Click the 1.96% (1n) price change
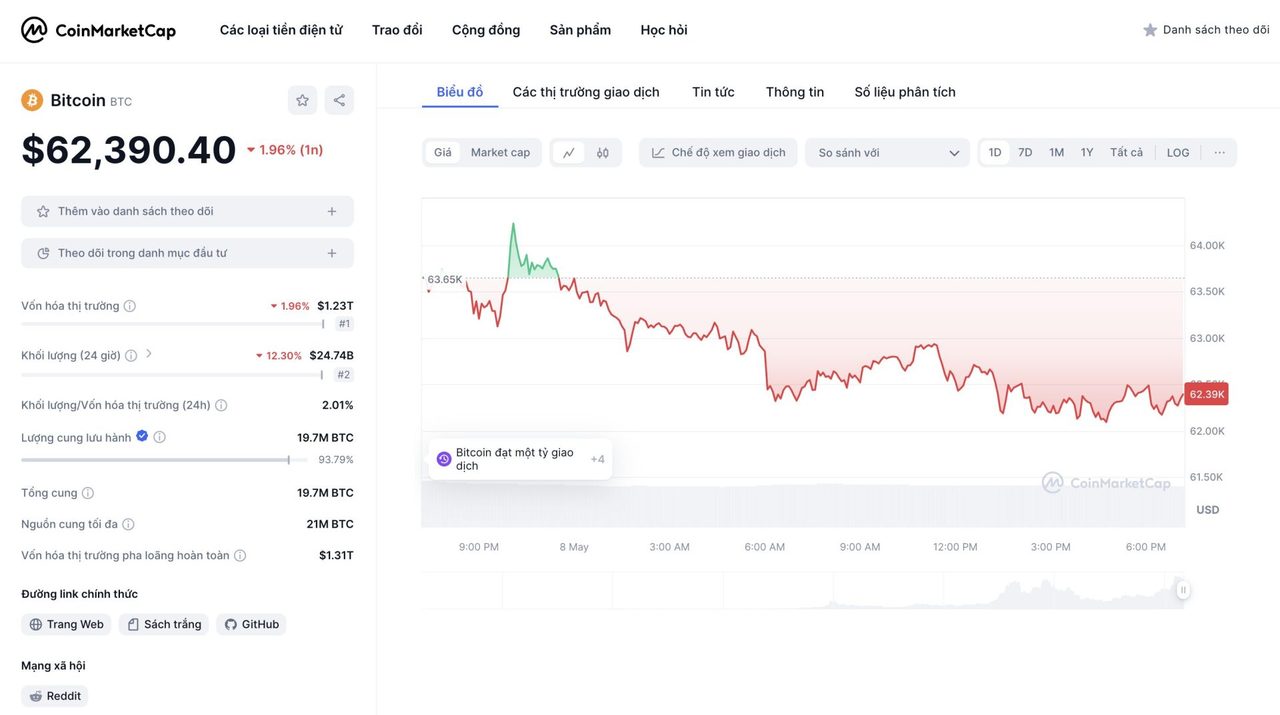Image resolution: width=1280 pixels, height=715 pixels. pyautogui.click(x=285, y=150)
